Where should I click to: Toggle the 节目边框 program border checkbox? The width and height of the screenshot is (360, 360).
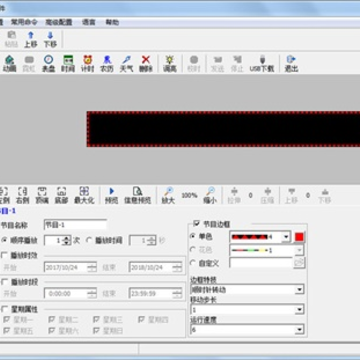(x=197, y=224)
